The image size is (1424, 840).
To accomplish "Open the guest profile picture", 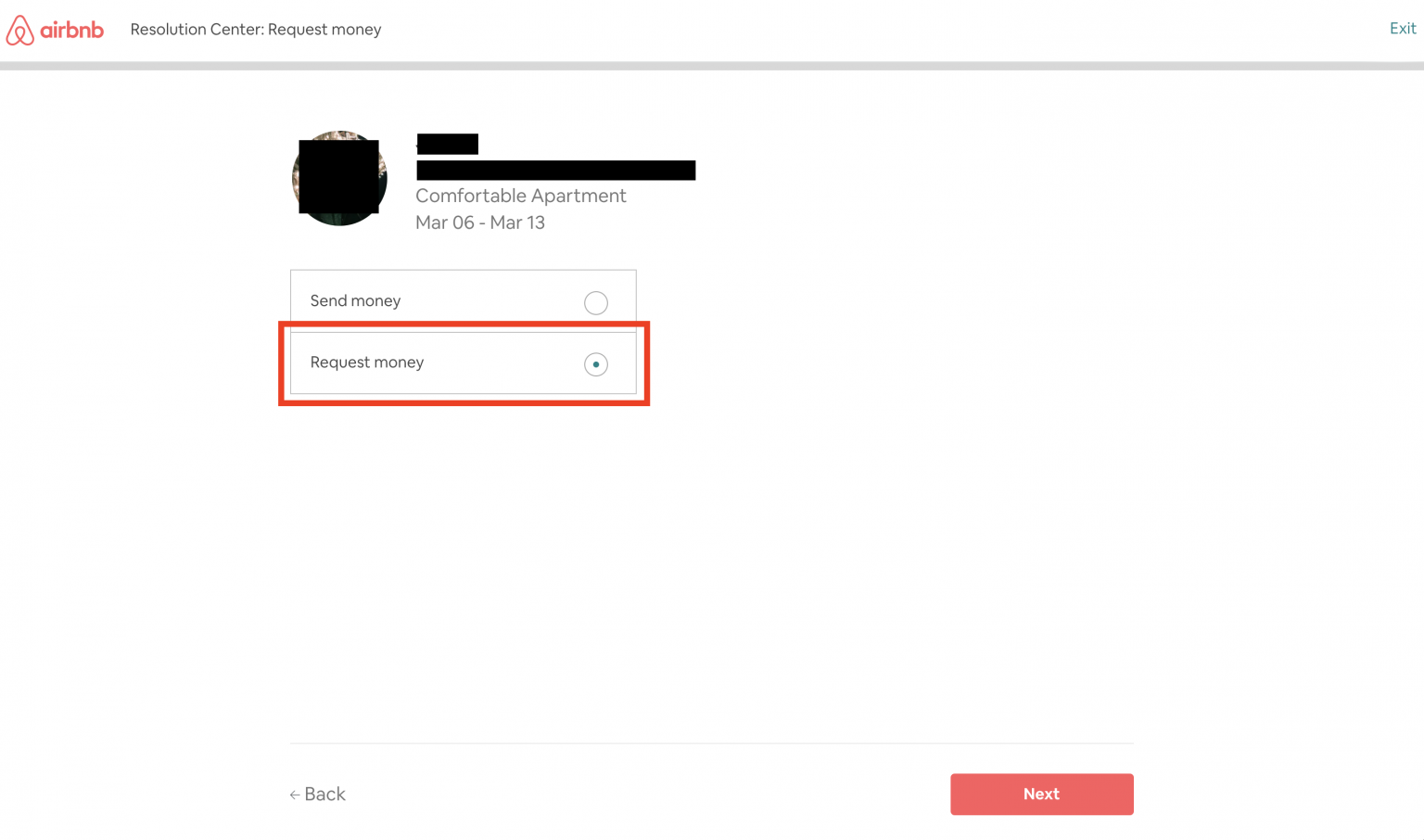I will click(339, 178).
